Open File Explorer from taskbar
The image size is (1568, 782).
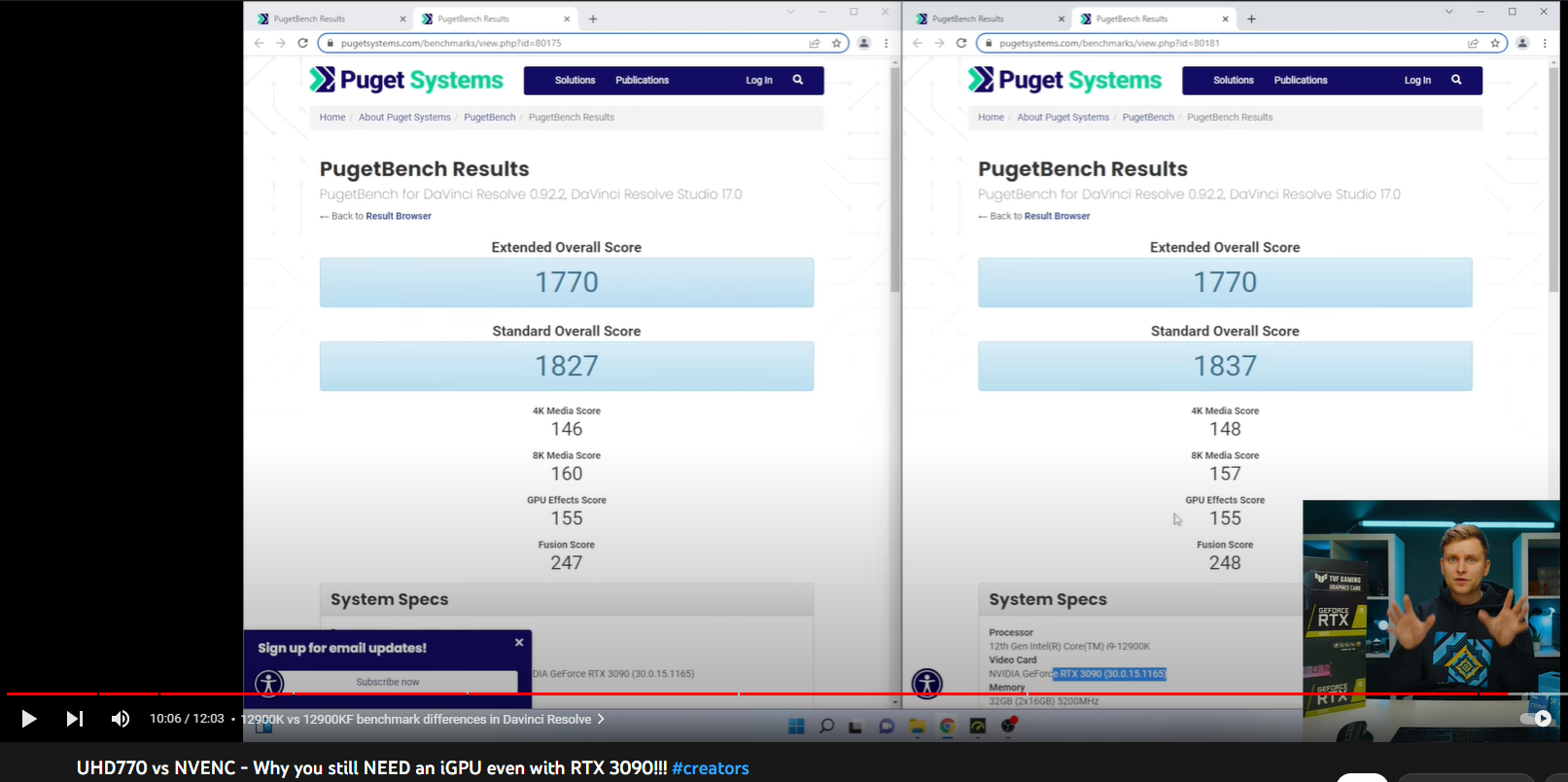tap(916, 726)
